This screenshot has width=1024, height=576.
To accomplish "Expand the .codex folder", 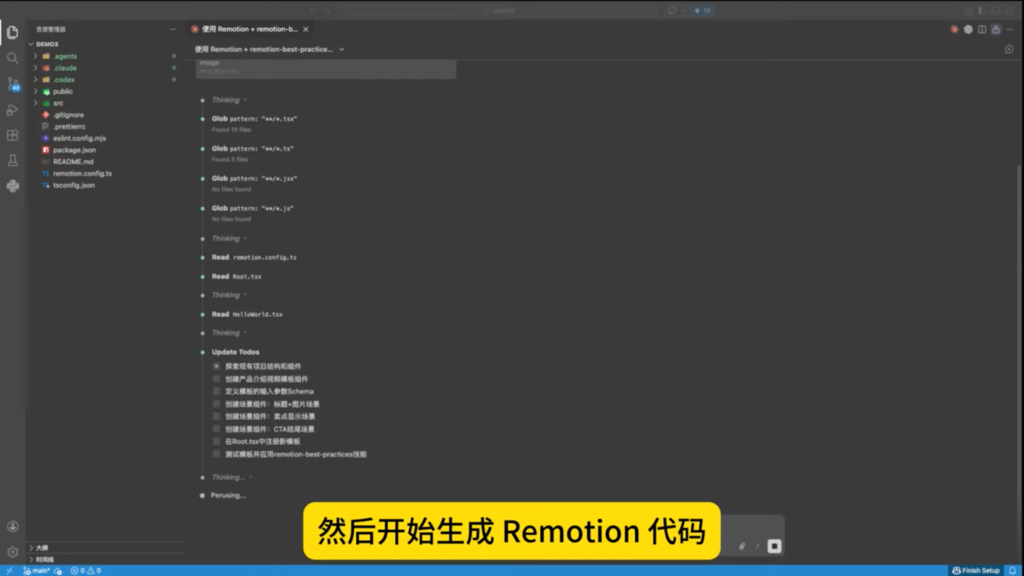I will pos(36,80).
